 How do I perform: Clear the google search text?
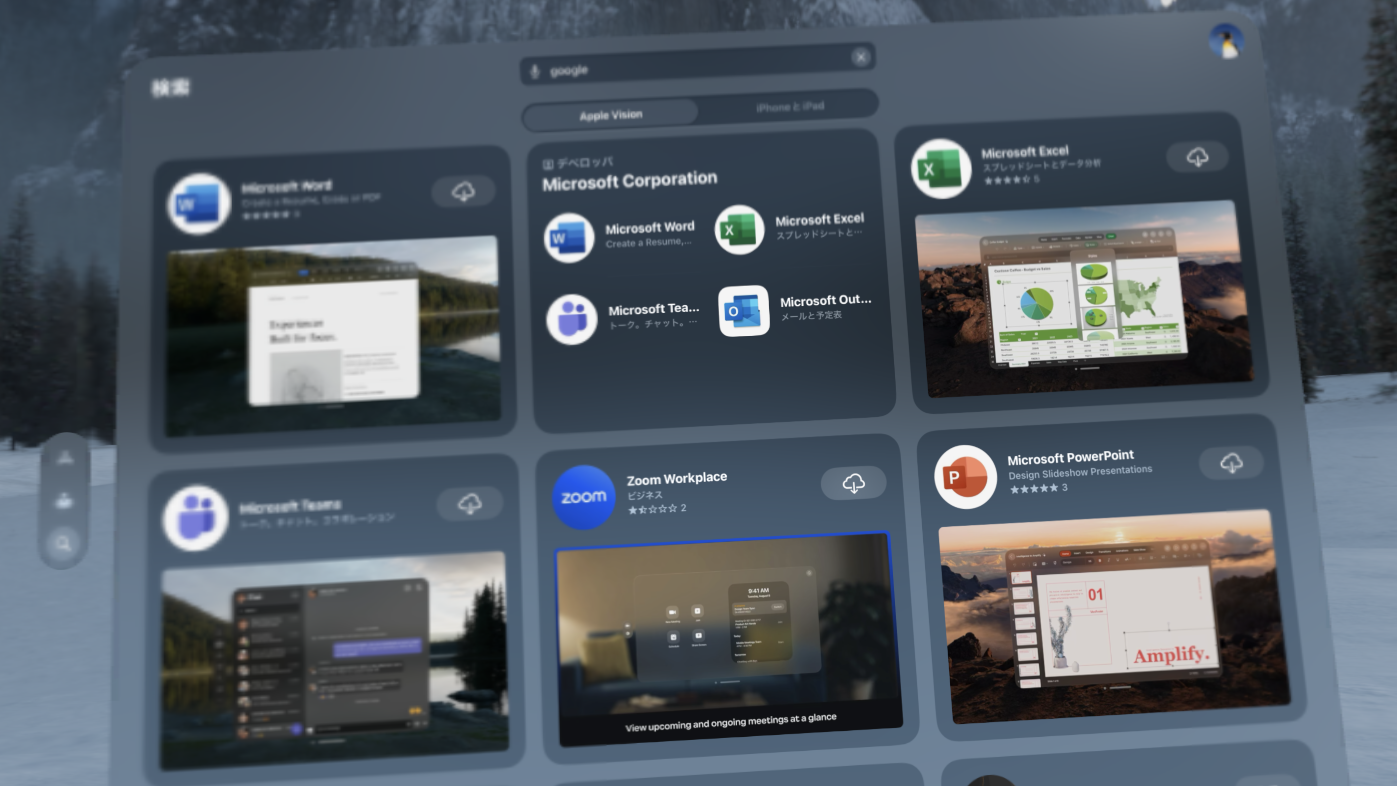860,57
